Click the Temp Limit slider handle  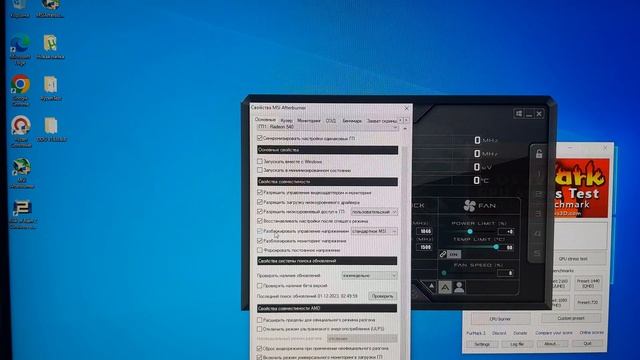click(x=496, y=247)
